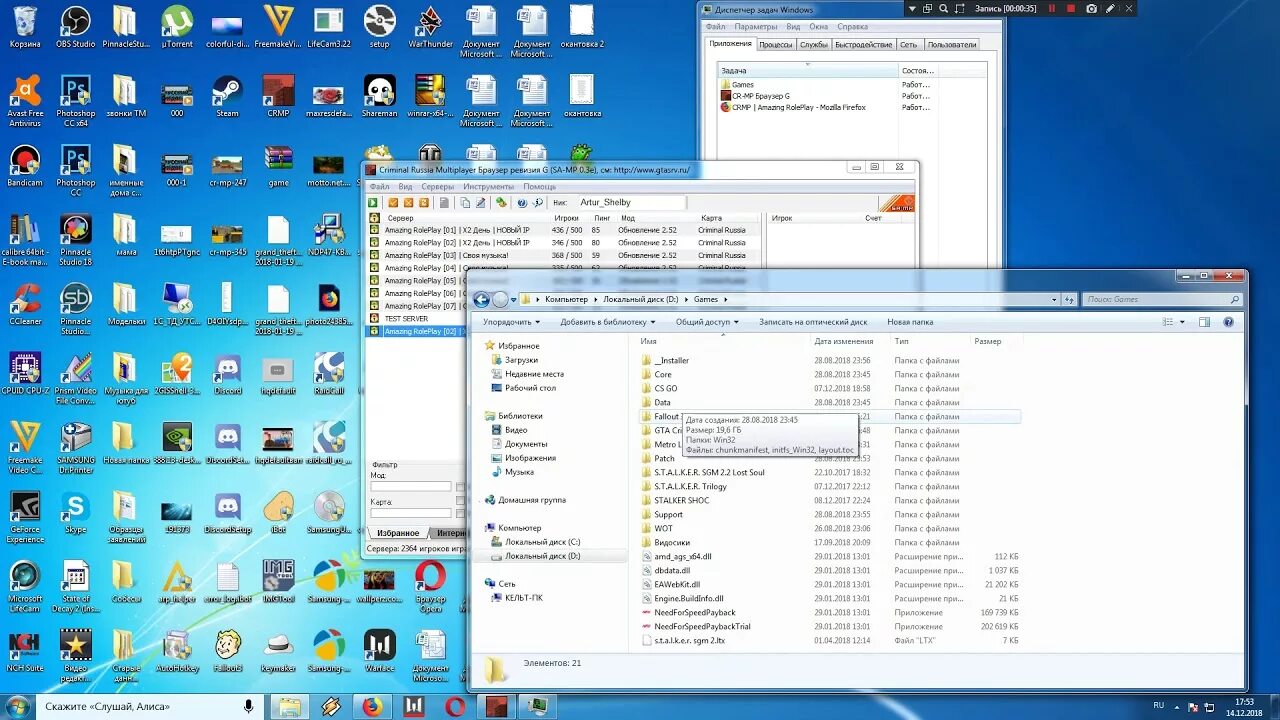Select the Избранное tab in CRMP browser
The width and height of the screenshot is (1280, 720).
[398, 533]
